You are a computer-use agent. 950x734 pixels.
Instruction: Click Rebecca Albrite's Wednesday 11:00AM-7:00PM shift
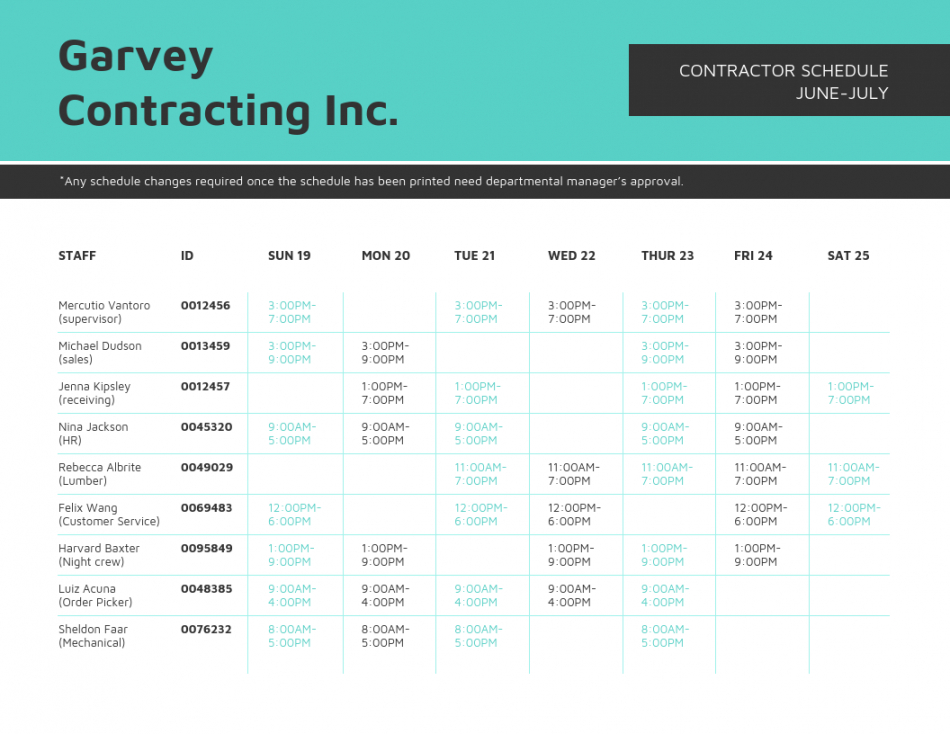(574, 474)
